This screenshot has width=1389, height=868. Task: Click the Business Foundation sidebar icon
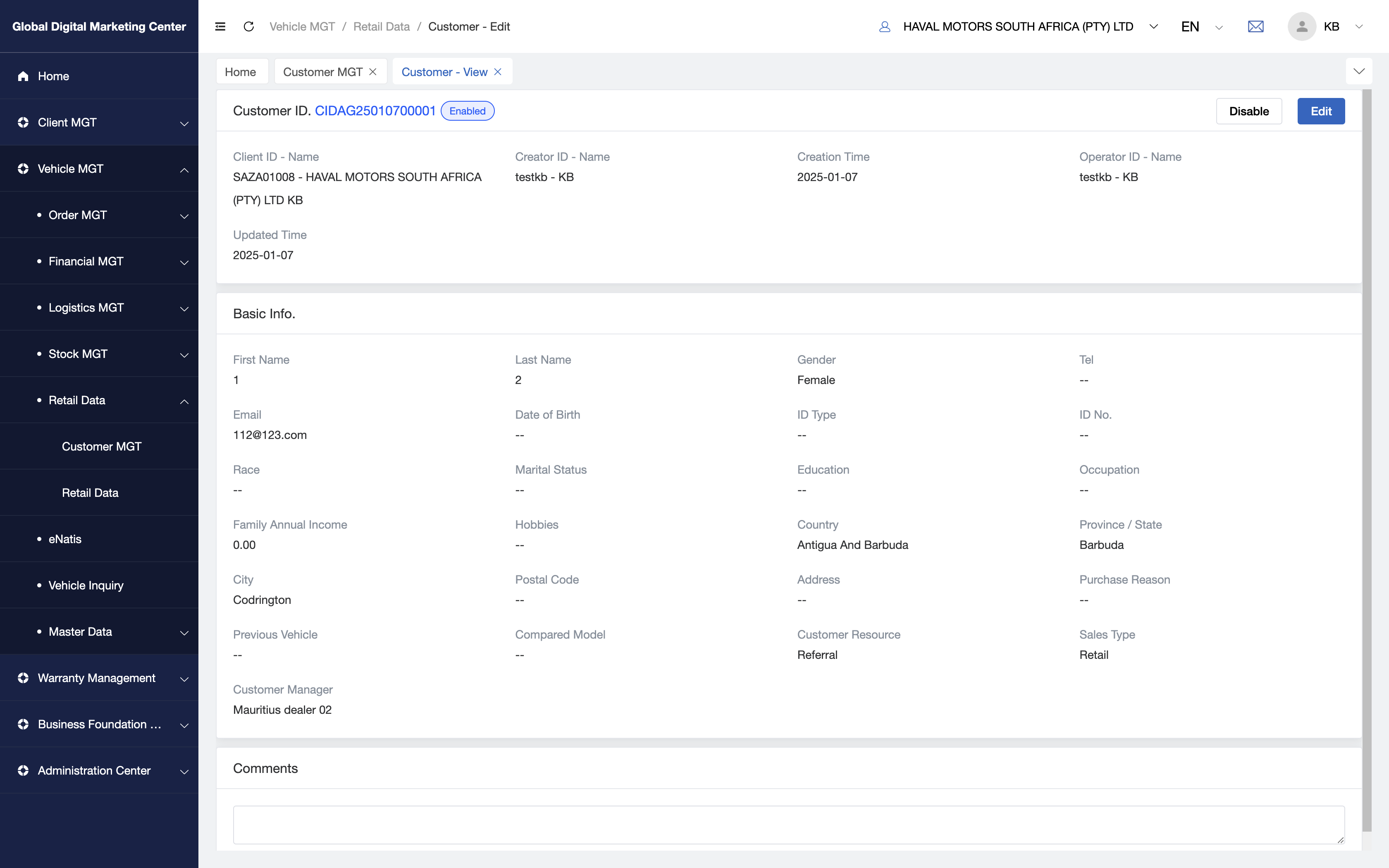point(23,725)
